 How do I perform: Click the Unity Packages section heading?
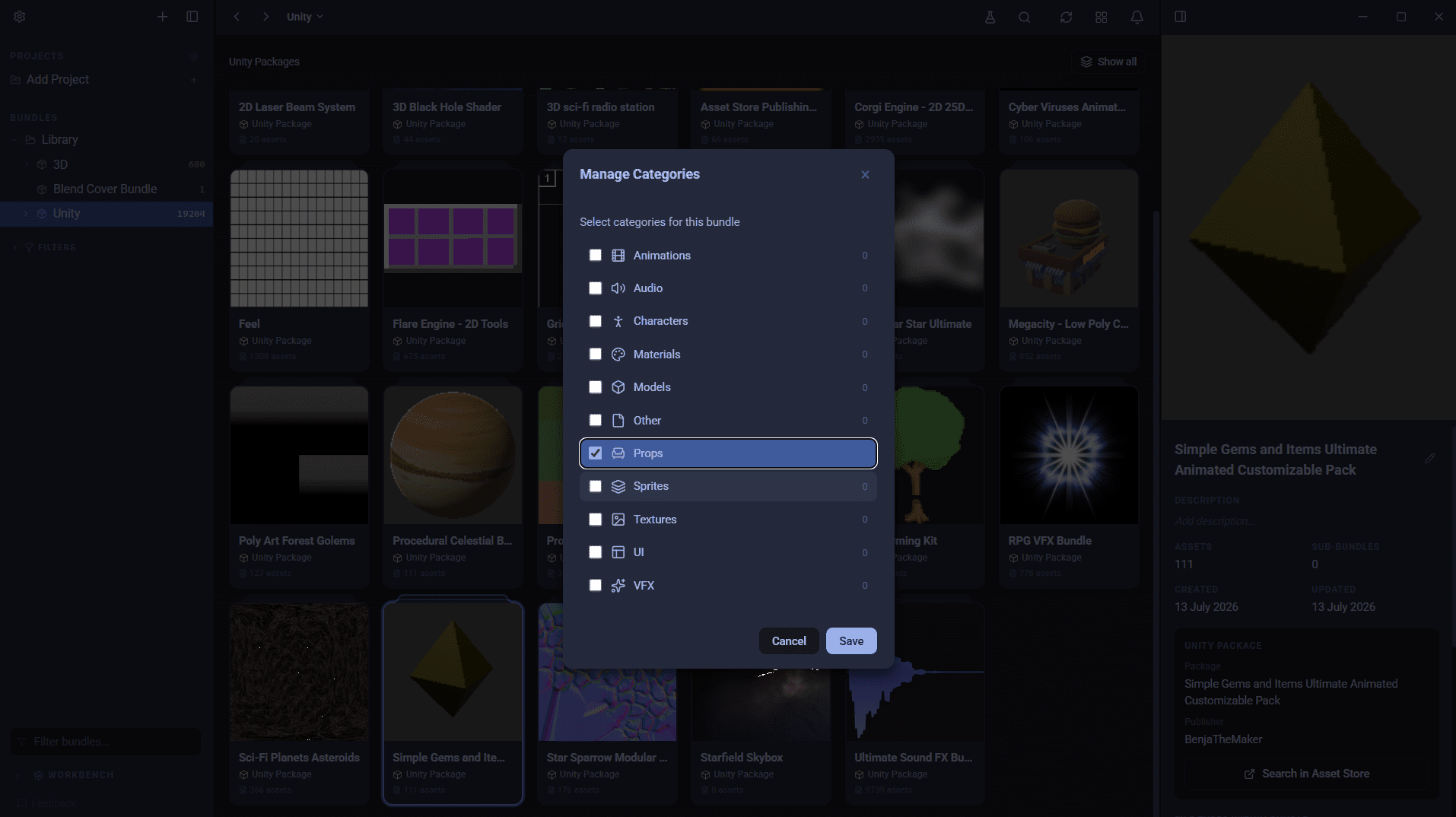264,62
